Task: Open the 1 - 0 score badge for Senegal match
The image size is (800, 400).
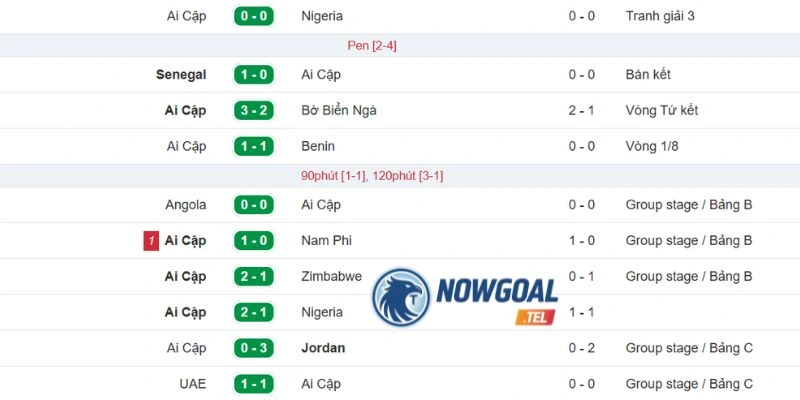Action: 254,75
